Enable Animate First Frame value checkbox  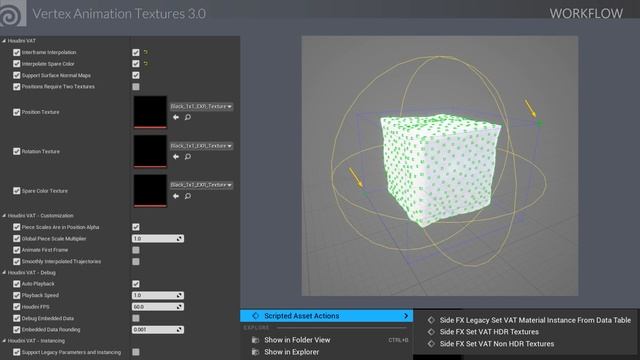click(136, 250)
